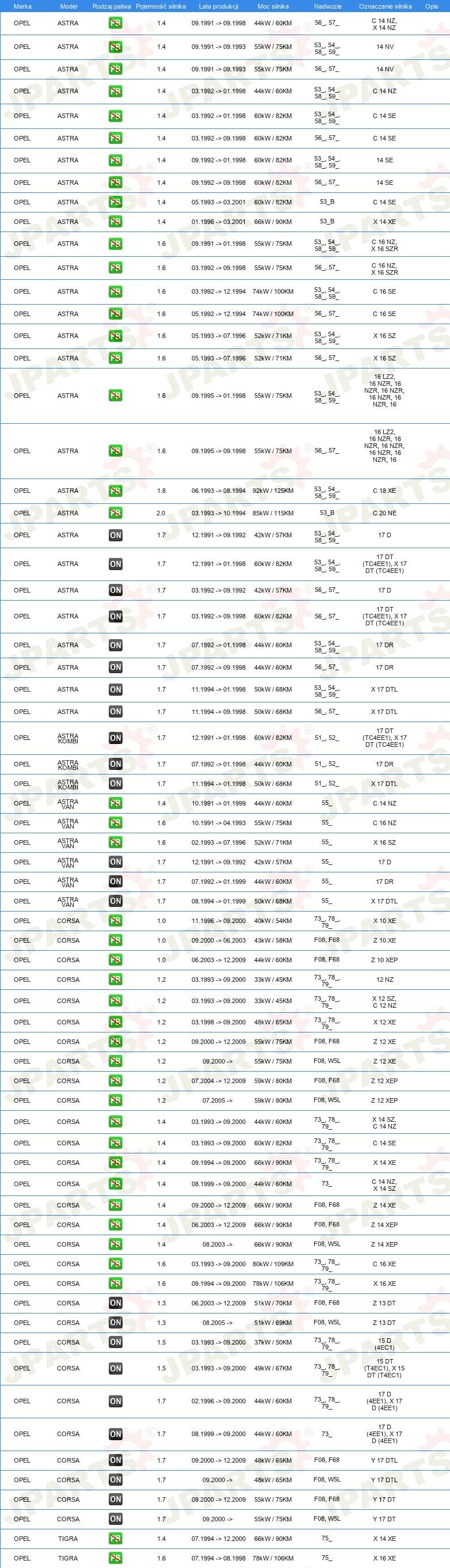Click the '07.1994 -> 08.1998' production years cell
Screen dimensions: 450x1568
(x=218, y=1558)
